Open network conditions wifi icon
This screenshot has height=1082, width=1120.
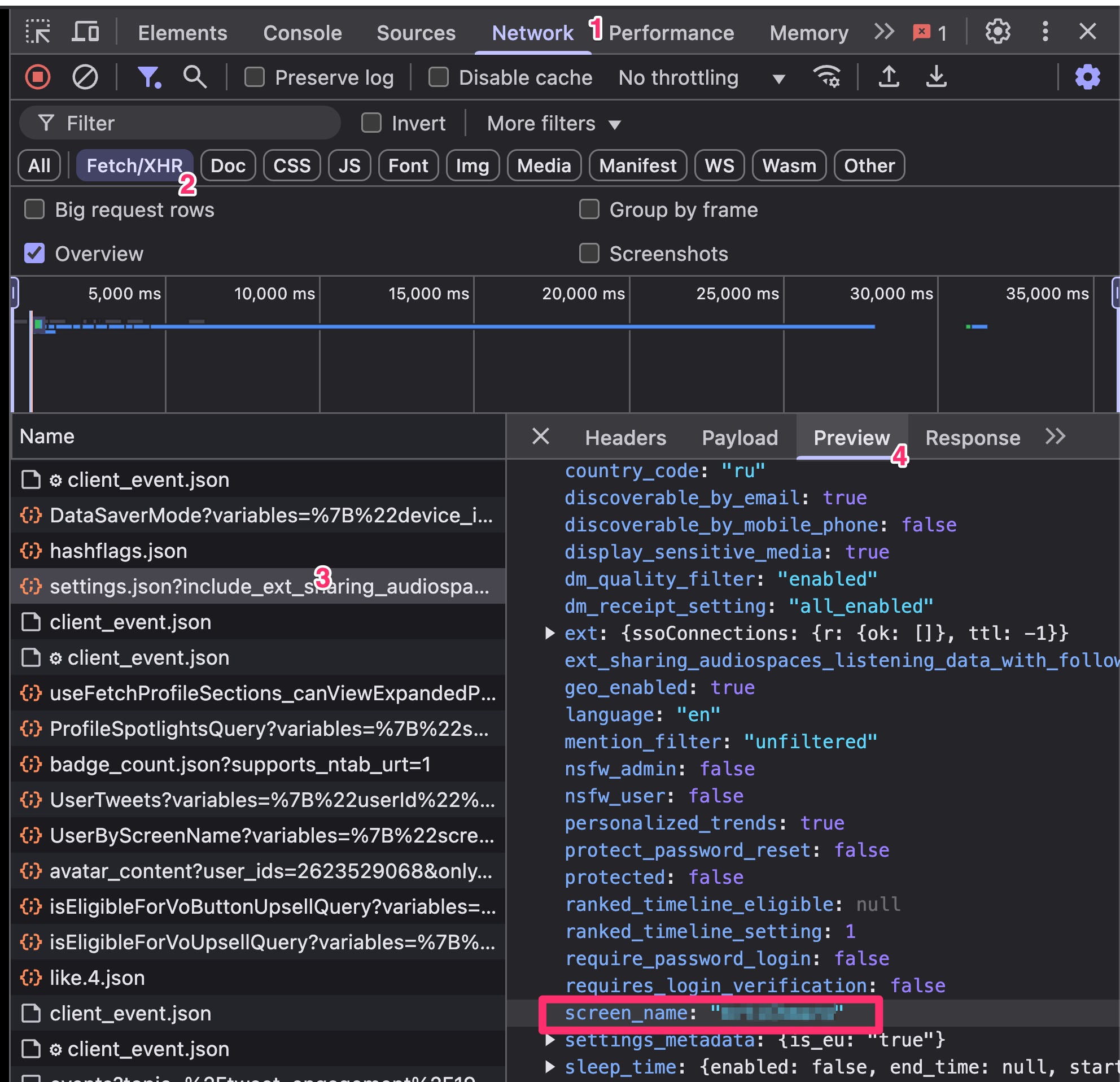tap(826, 77)
